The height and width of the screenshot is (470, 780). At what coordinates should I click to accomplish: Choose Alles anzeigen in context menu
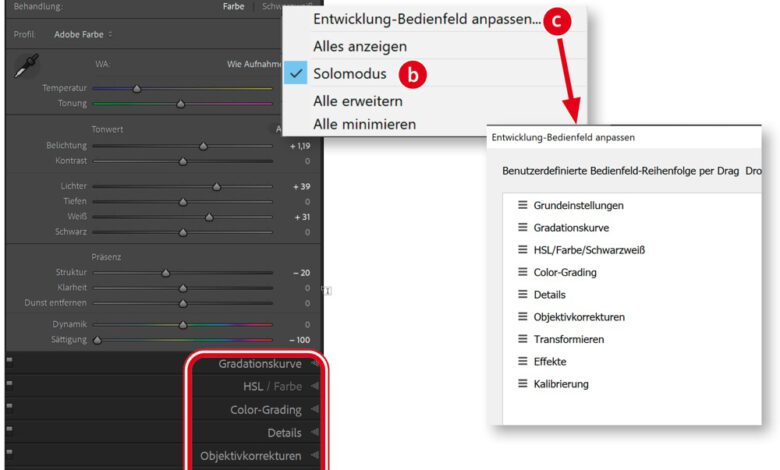[360, 46]
